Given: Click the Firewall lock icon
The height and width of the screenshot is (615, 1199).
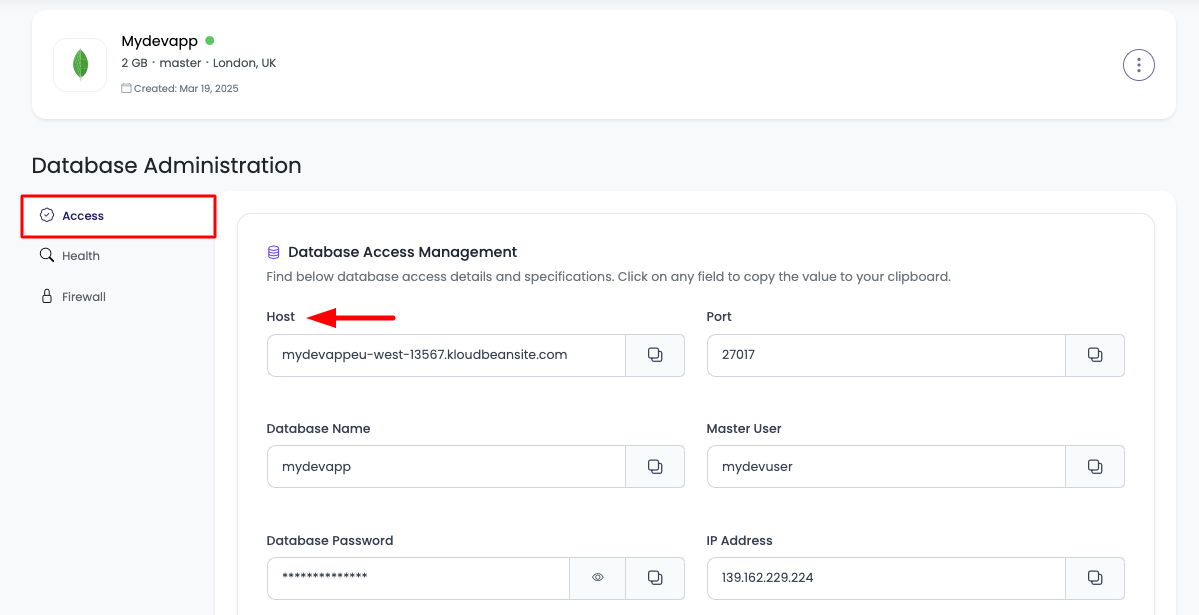Looking at the screenshot, I should click(47, 296).
